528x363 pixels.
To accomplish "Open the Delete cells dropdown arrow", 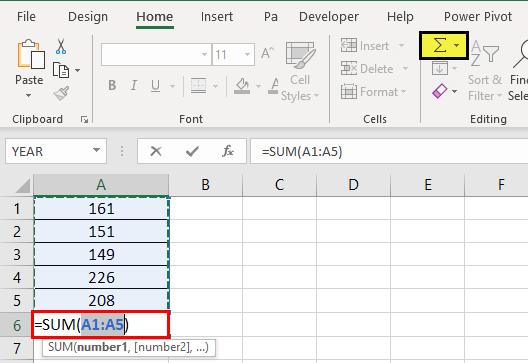I will point(405,69).
